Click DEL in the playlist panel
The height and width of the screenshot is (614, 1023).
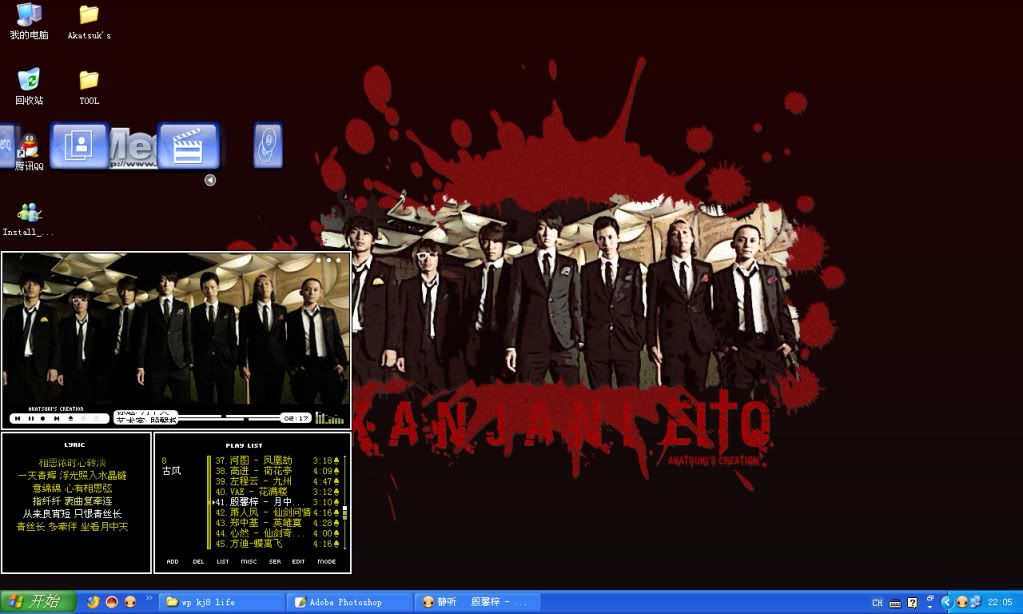tap(198, 561)
